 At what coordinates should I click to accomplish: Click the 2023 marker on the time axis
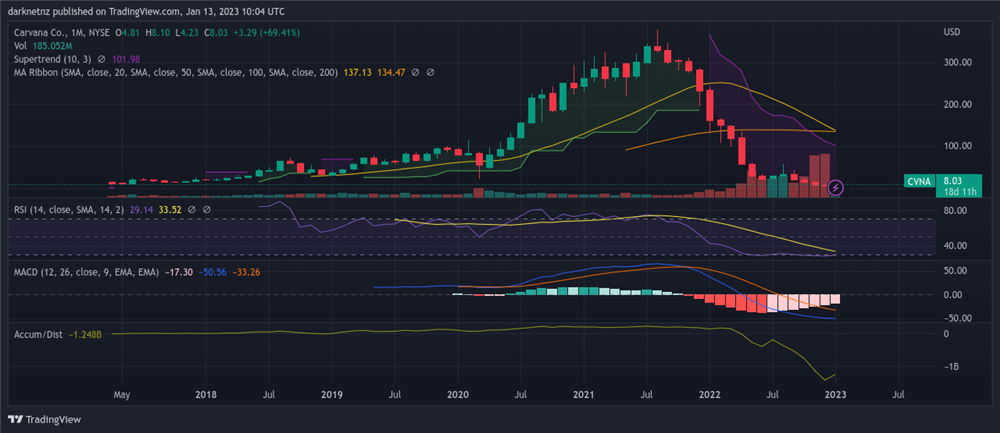tap(836, 395)
